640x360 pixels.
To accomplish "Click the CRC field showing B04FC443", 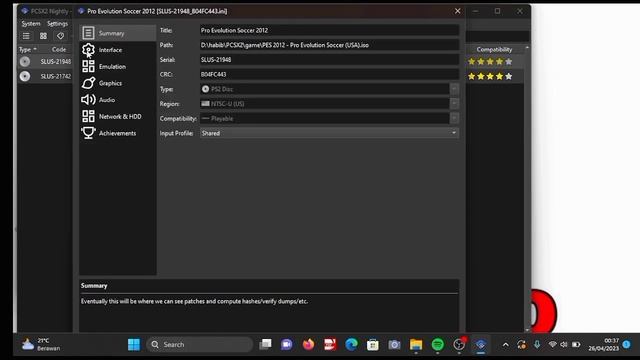I will click(x=329, y=74).
